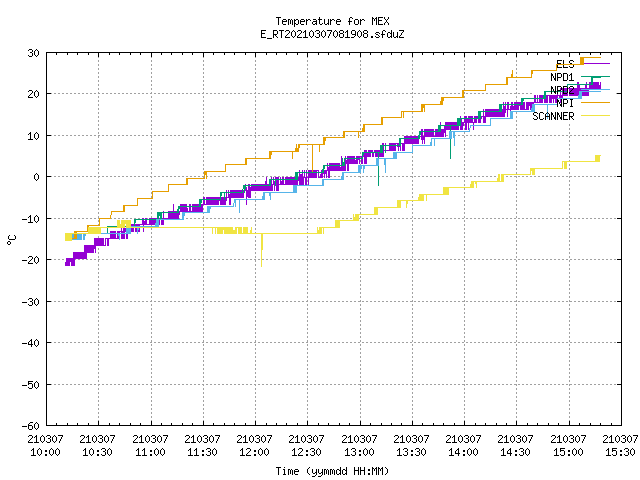Click the x-axis tick label '210307 12:30'
Image resolution: width=640 pixels, height=480 pixels.
pyautogui.click(x=307, y=445)
